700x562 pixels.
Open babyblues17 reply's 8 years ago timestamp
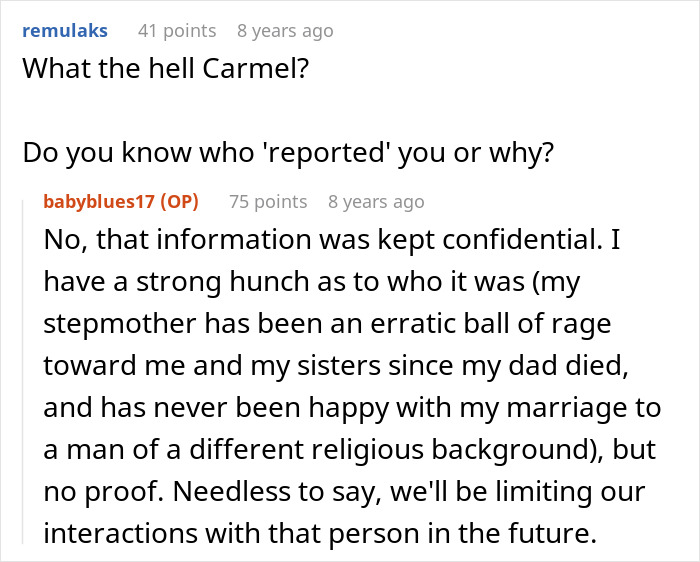(x=376, y=202)
